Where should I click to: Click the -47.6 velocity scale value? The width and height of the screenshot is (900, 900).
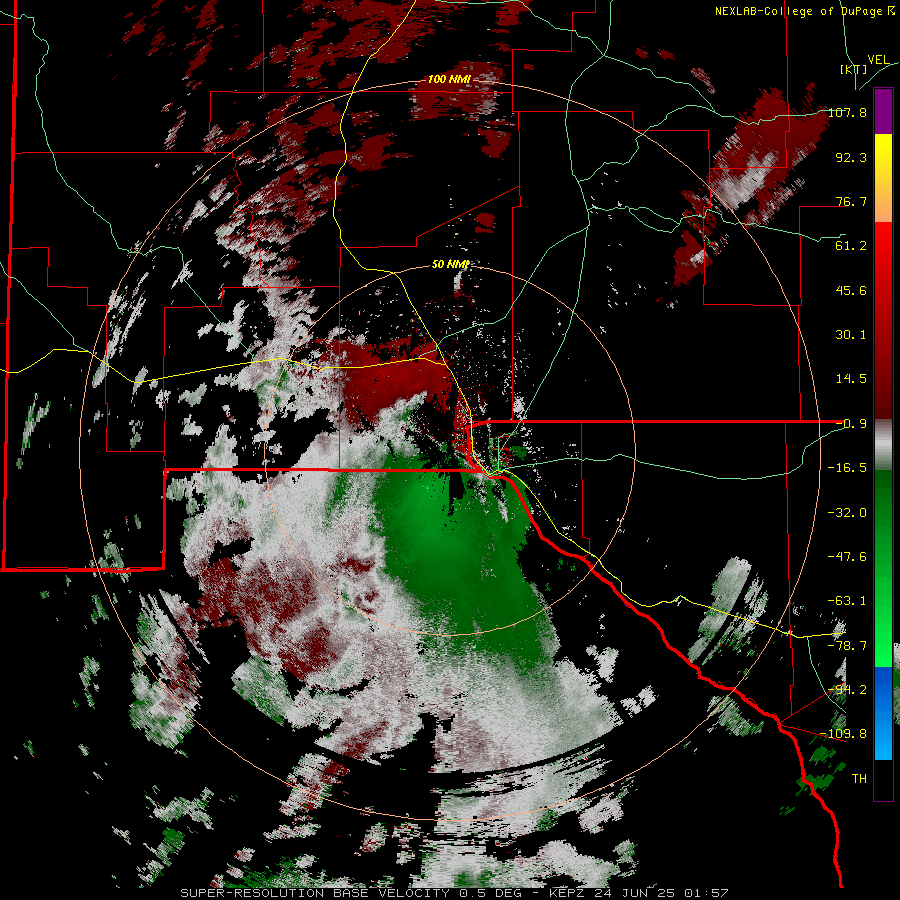847,557
